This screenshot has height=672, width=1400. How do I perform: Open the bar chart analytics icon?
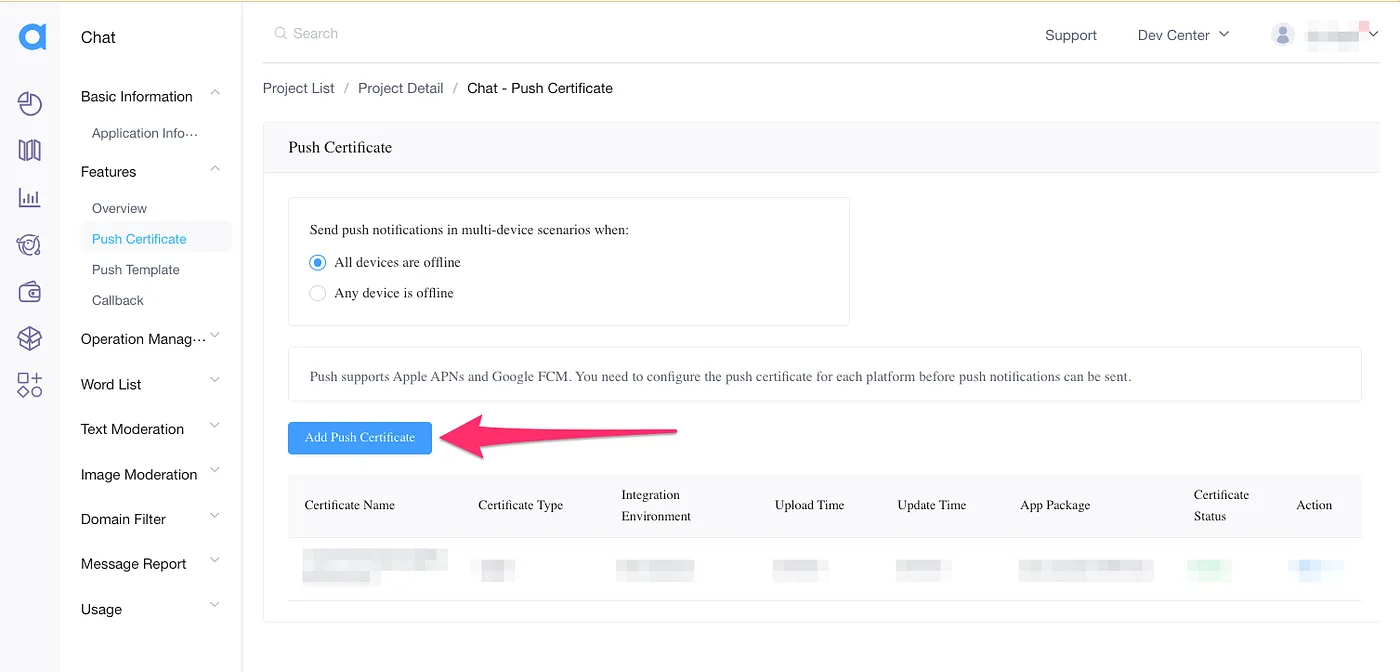coord(30,198)
